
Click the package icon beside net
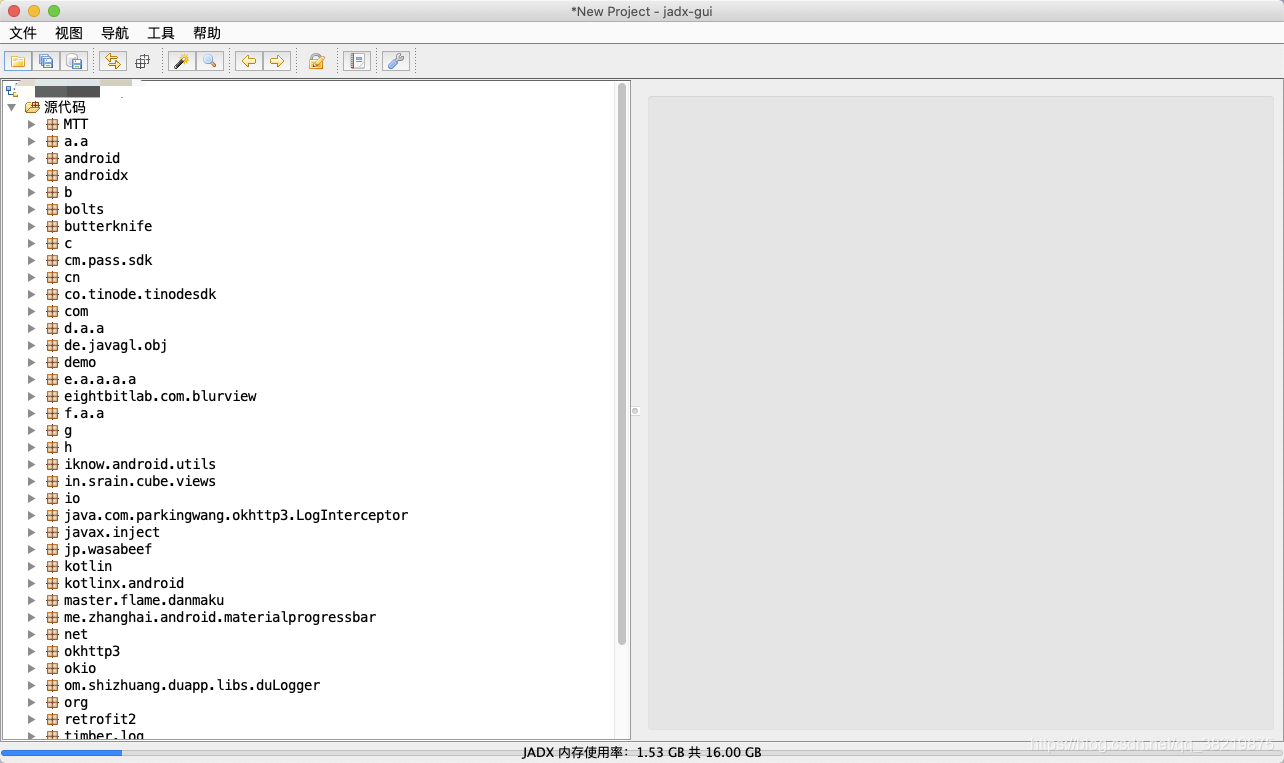click(x=52, y=634)
